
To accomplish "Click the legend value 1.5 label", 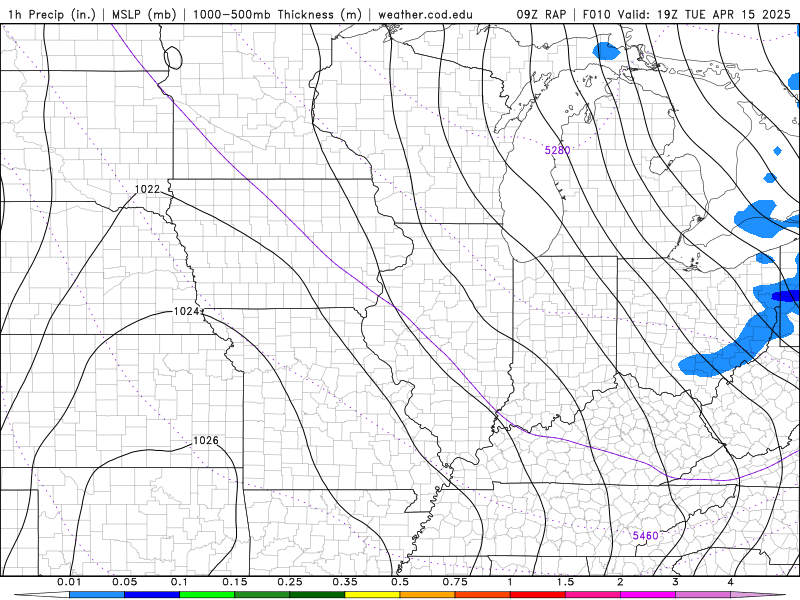I will (565, 582).
